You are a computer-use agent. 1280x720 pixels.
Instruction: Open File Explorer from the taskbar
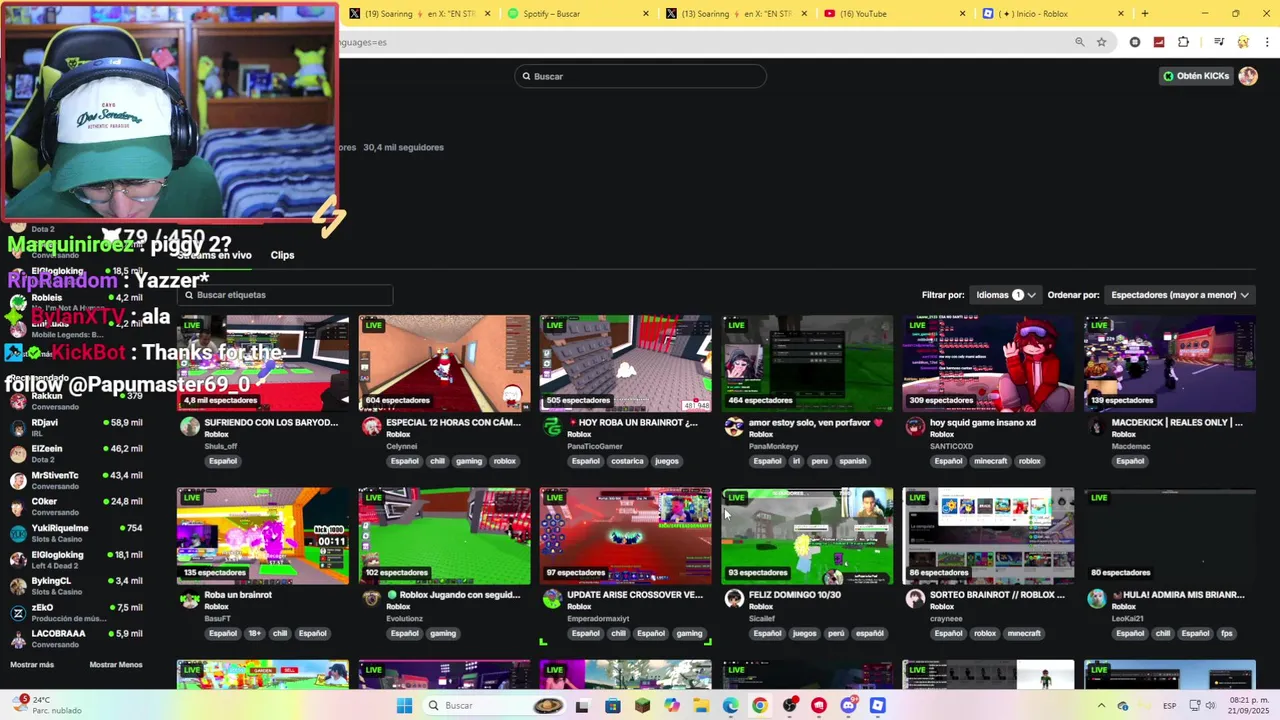click(701, 706)
